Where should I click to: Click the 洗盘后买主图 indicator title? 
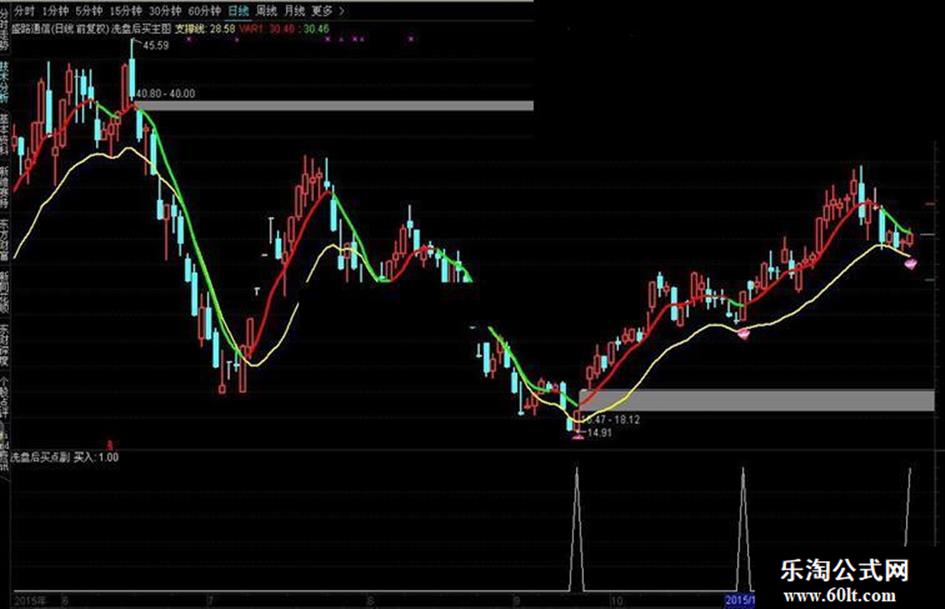(142, 28)
